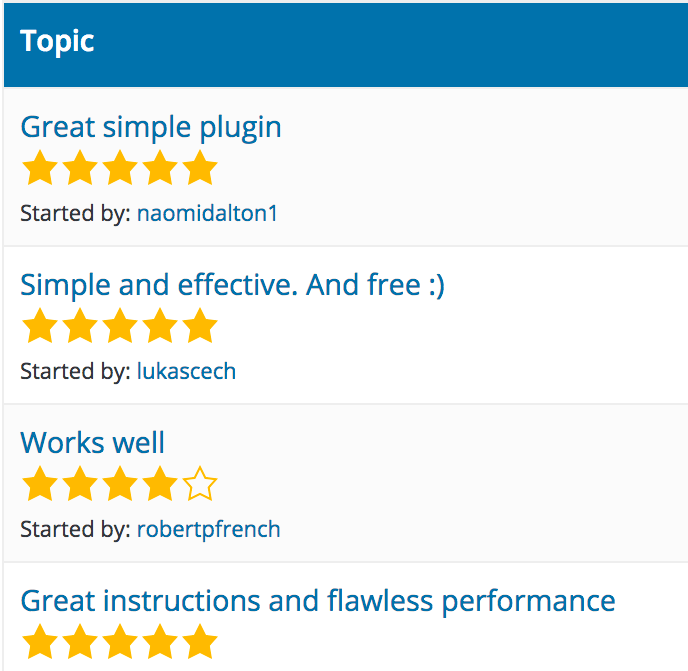Click first star under "Simple and effective" review

point(39,327)
